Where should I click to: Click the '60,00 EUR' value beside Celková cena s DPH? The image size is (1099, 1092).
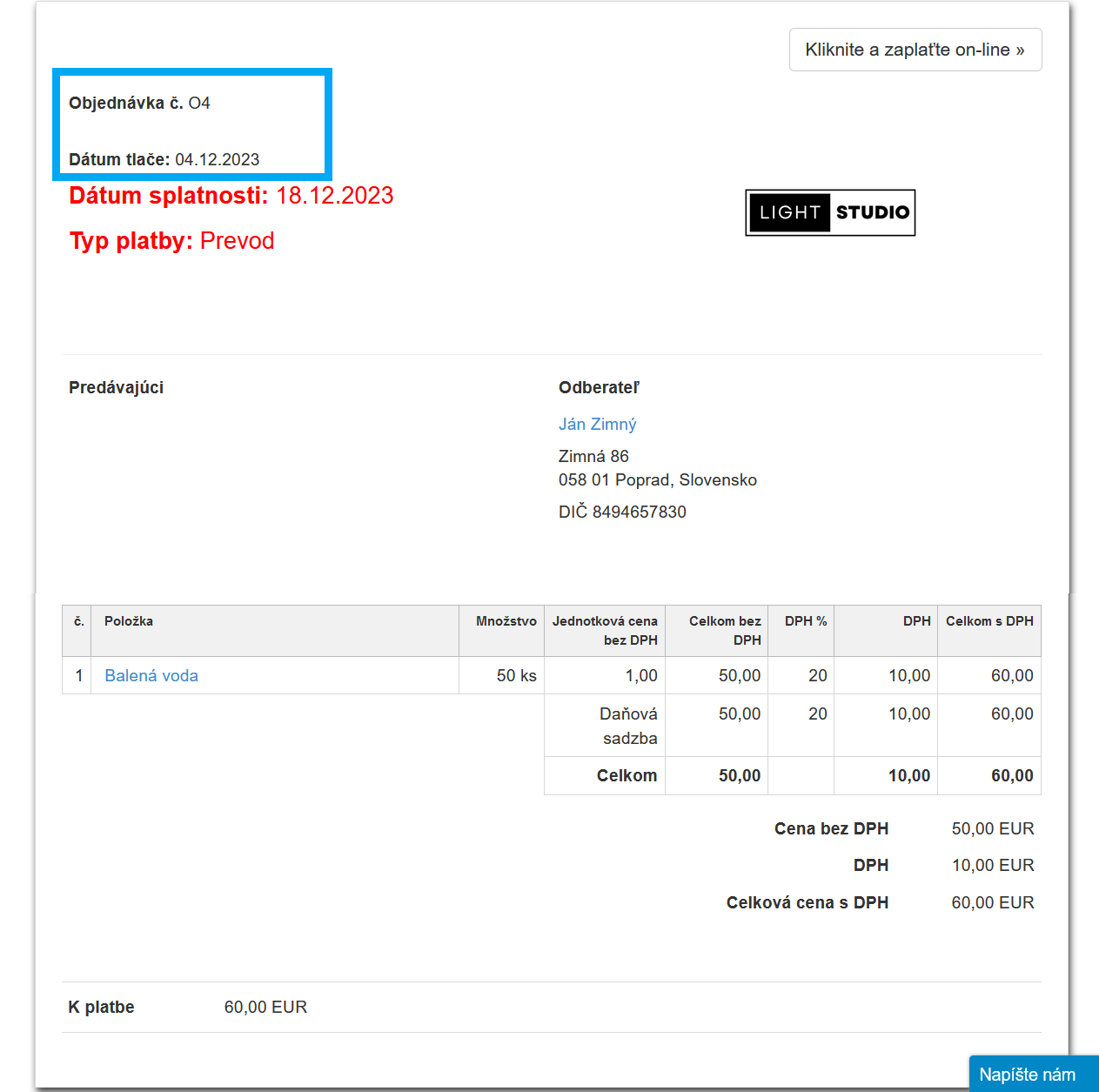tap(993, 902)
